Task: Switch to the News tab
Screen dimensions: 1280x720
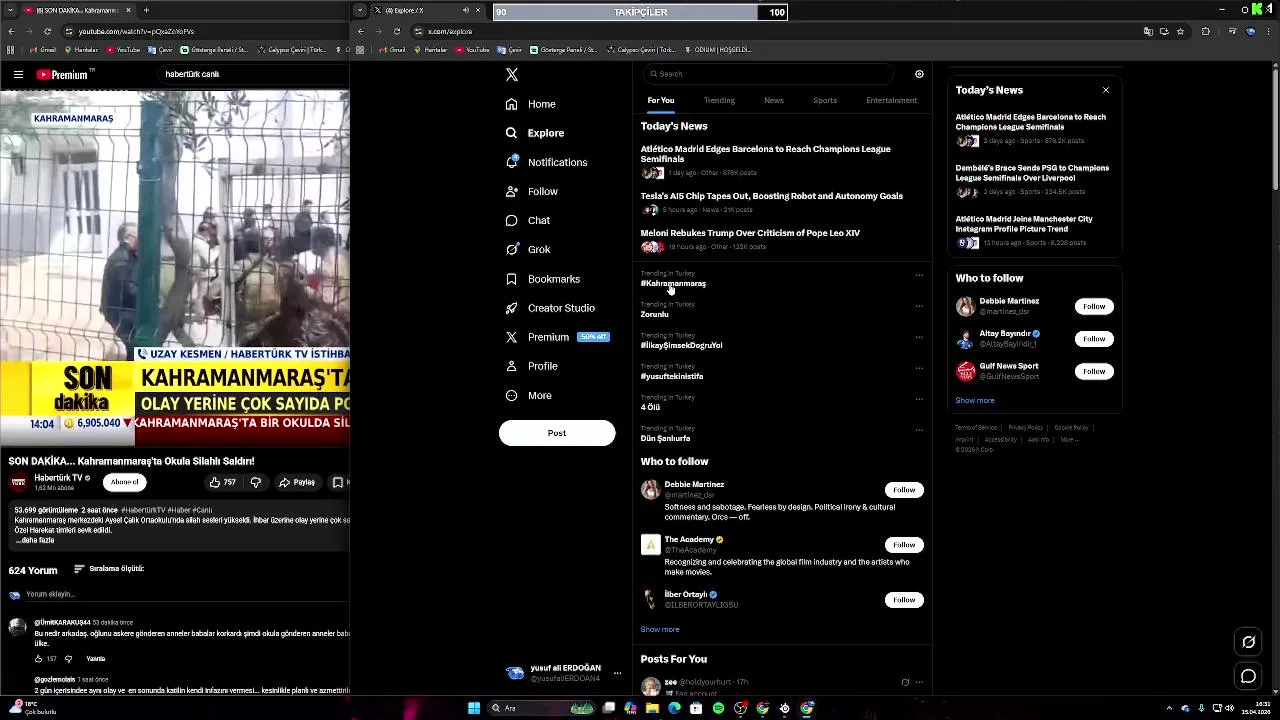Action: [x=774, y=100]
